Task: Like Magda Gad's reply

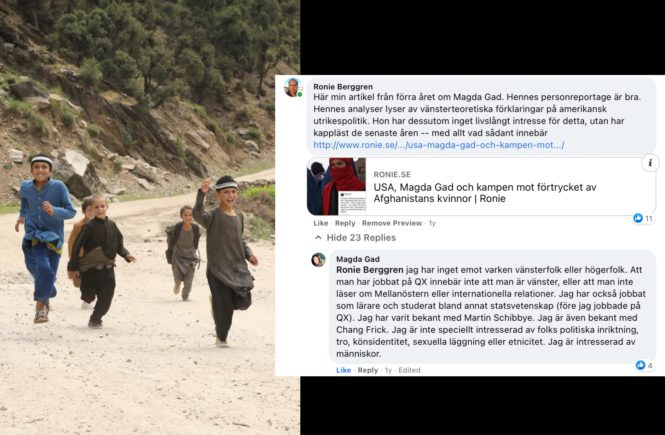Action: pos(344,370)
